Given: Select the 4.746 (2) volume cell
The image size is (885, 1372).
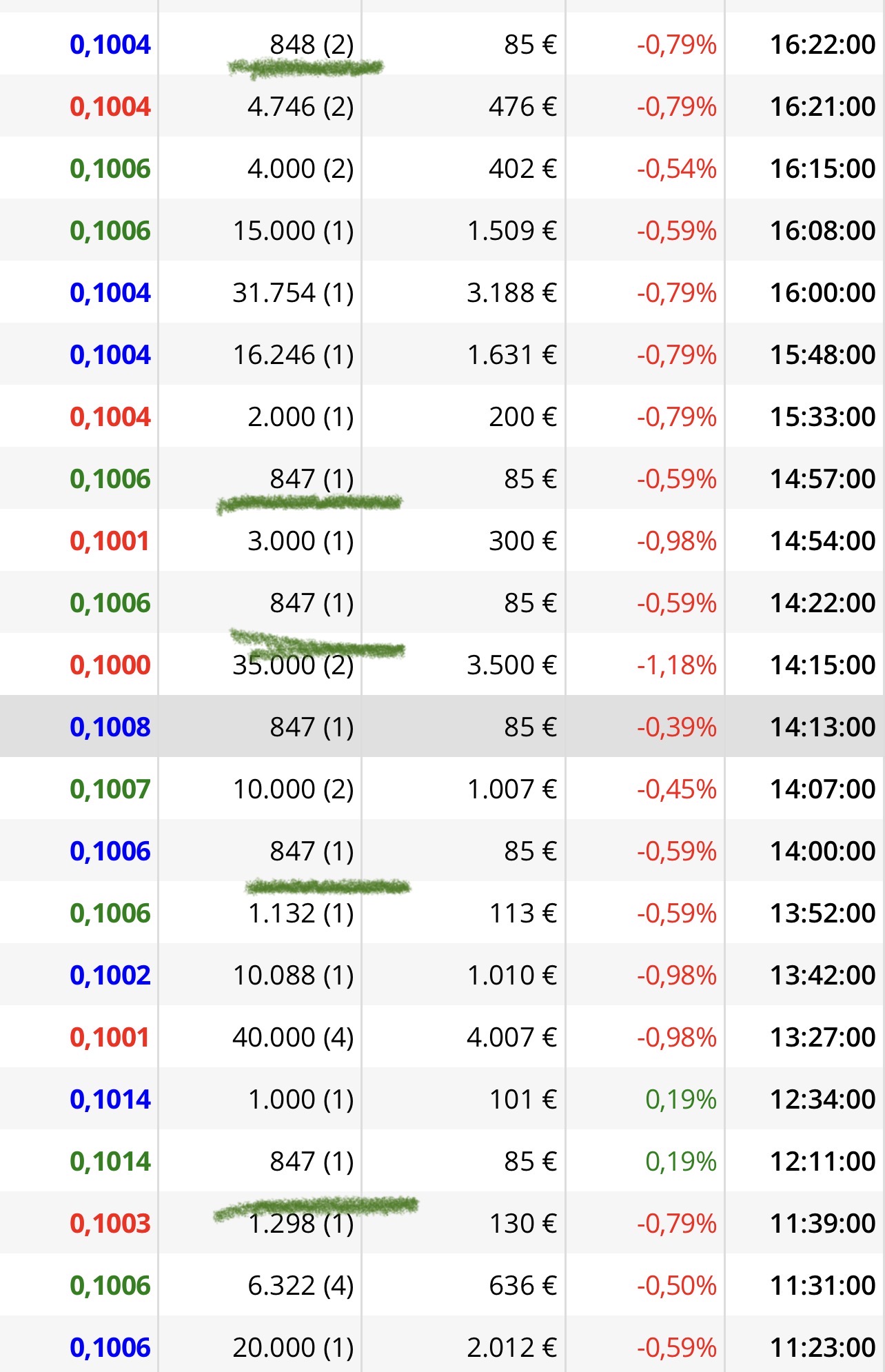Looking at the screenshot, I should pos(301,107).
